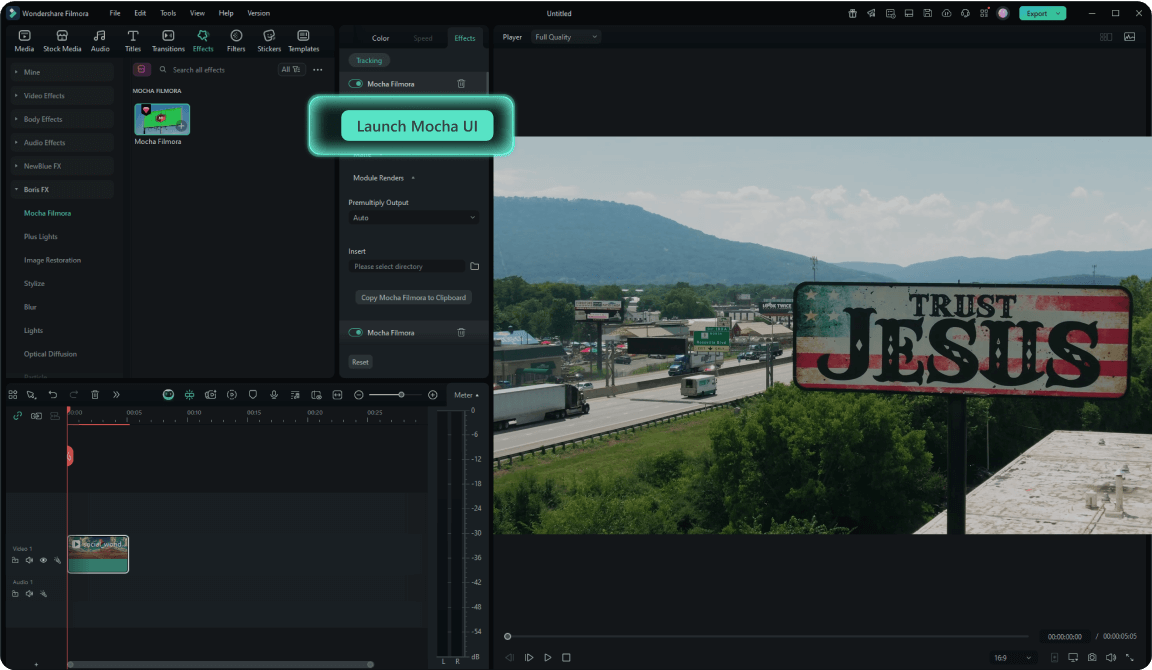This screenshot has height=670, width=1152.
Task: Mute the Audio 1 track
Action: pyautogui.click(x=29, y=594)
